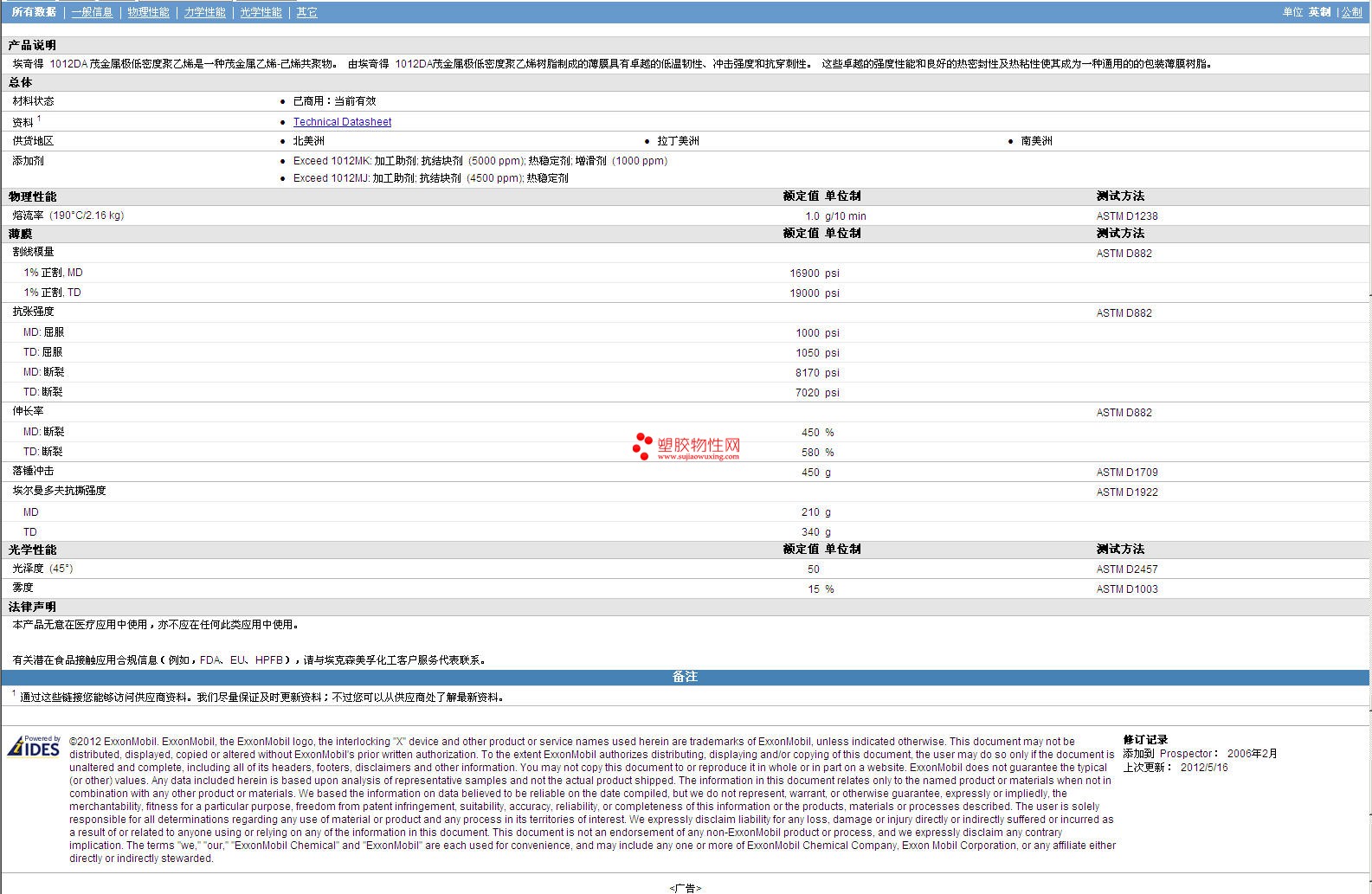The height and width of the screenshot is (894, 1372).
Task: Click ASTM D1003 test method
Action: tap(1127, 589)
